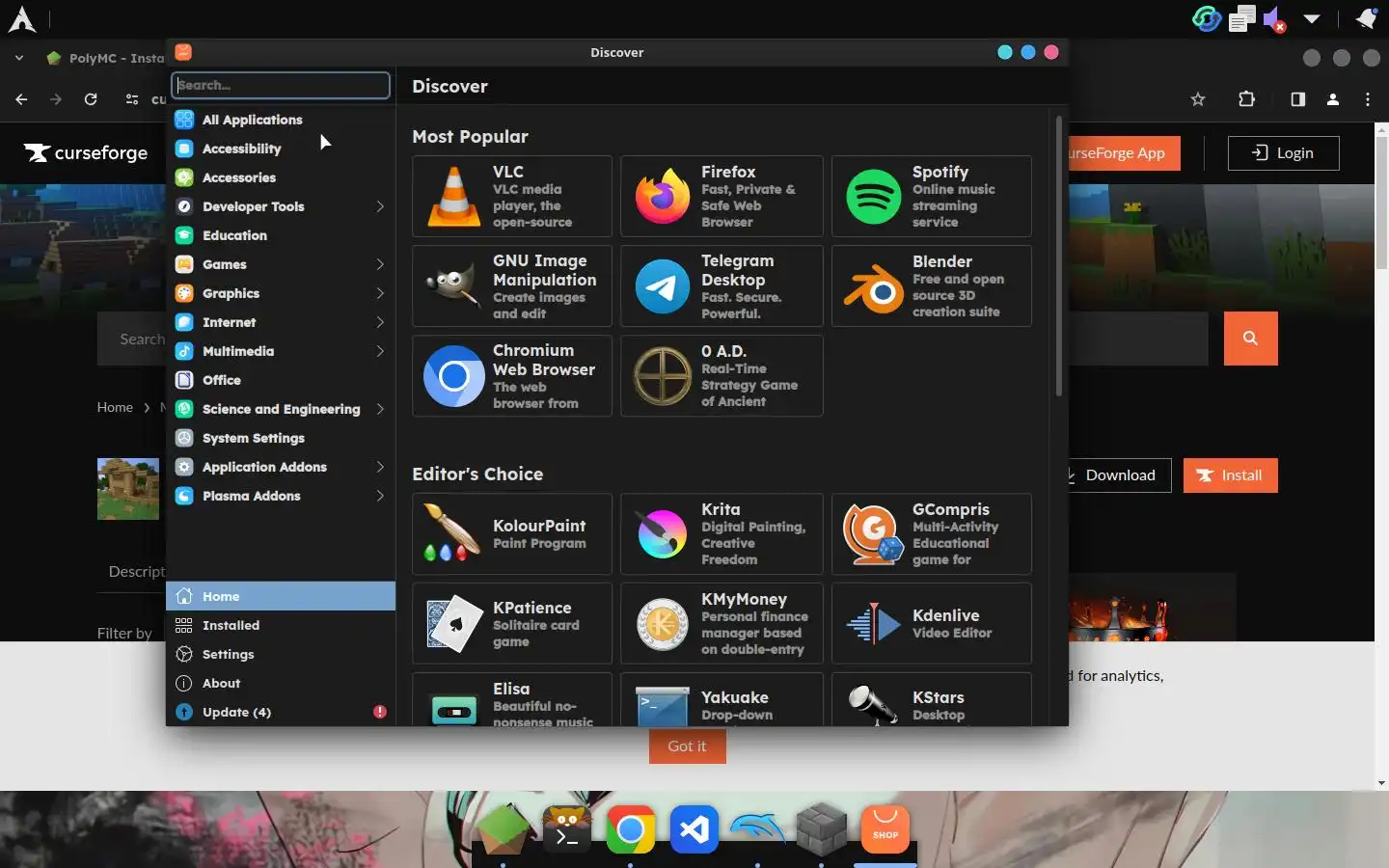Viewport: 1389px width, 868px height.
Task: Click the notification bell in the system tray
Action: (1367, 18)
